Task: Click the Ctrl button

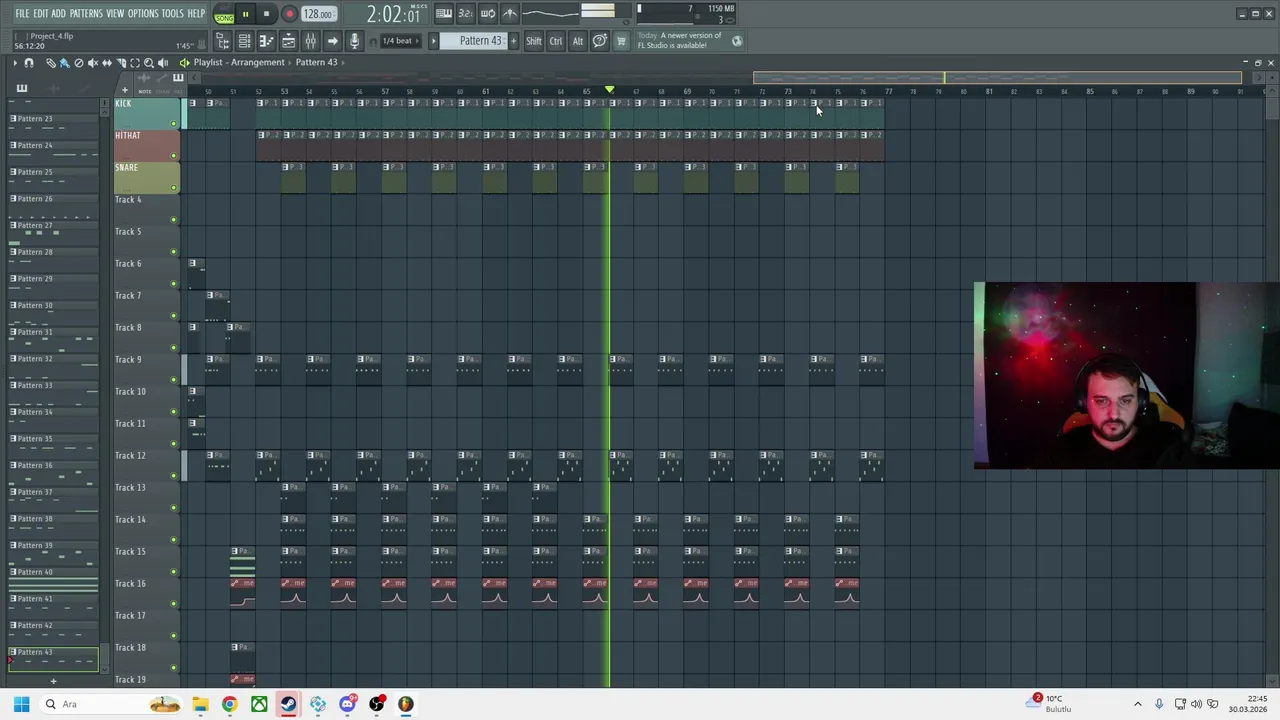Action: (x=556, y=41)
